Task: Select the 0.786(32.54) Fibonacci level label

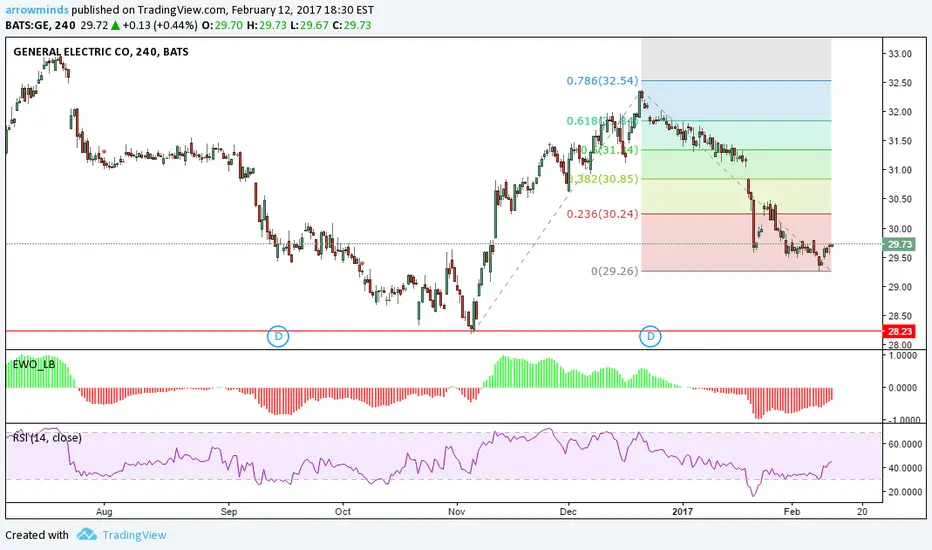Action: (x=602, y=81)
